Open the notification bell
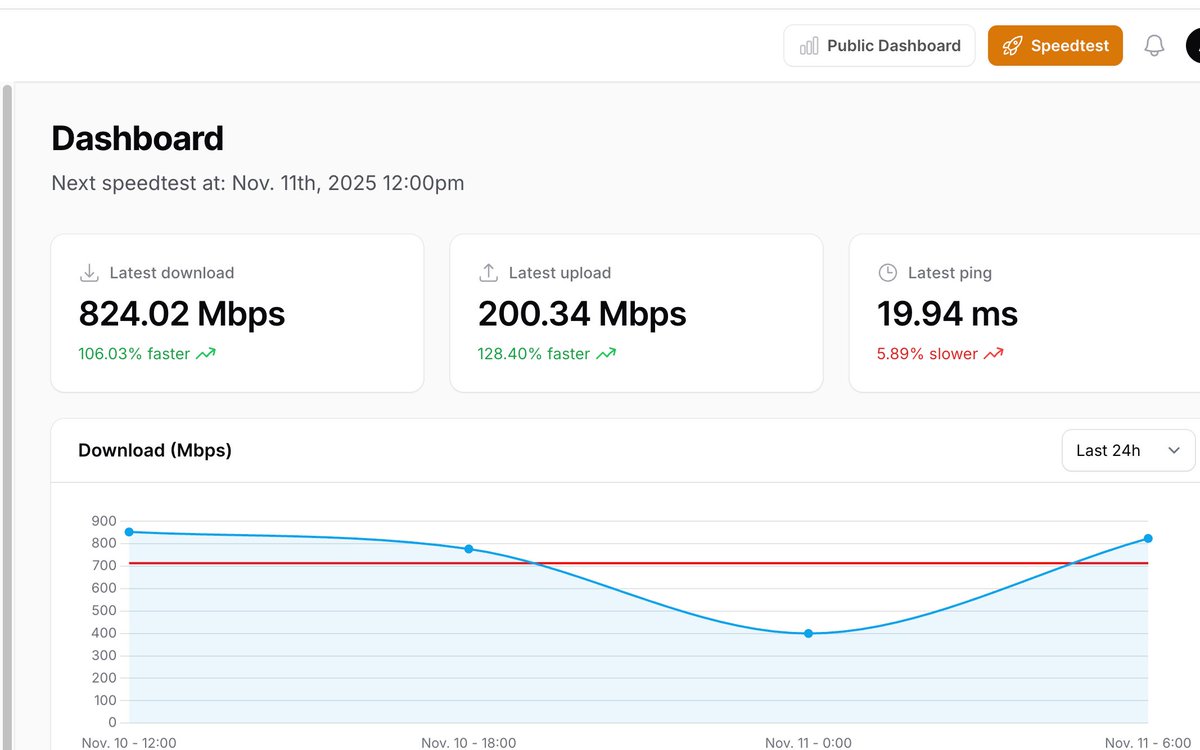This screenshot has width=1200, height=750. (1154, 45)
